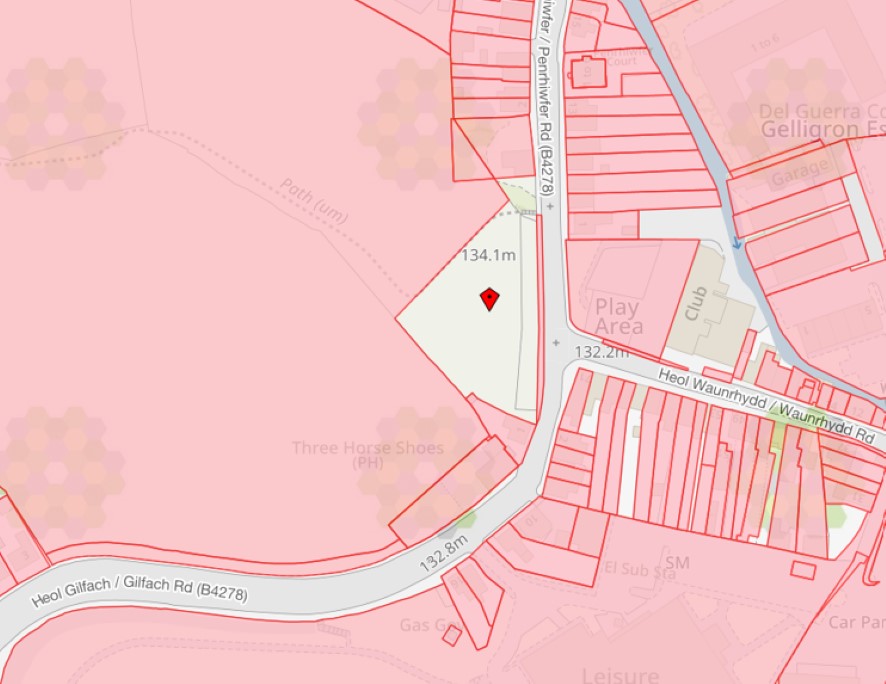Image resolution: width=886 pixels, height=684 pixels.
Task: Click the 132.8m spot height on road
Action: pyautogui.click(x=444, y=554)
